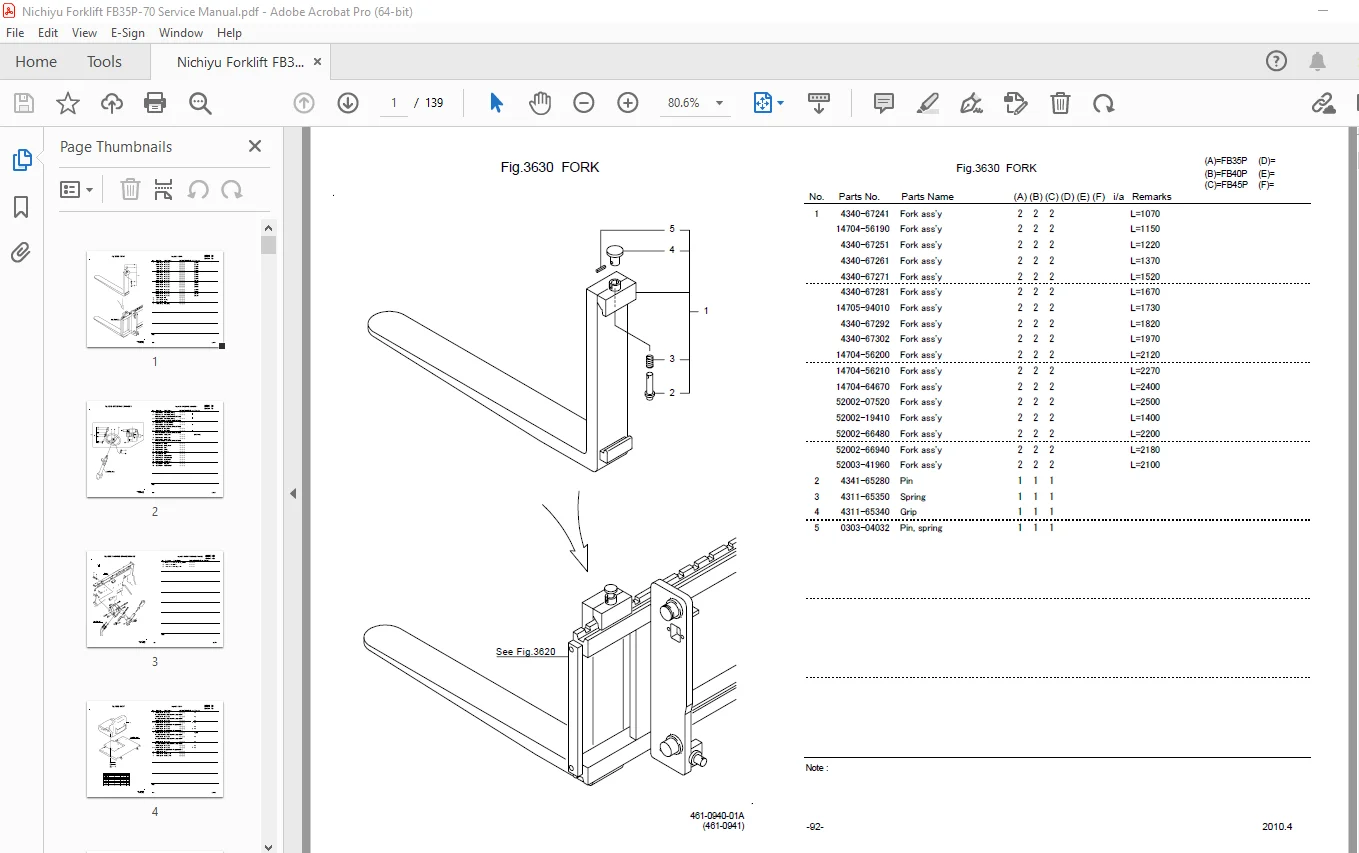Image resolution: width=1359 pixels, height=853 pixels.
Task: Click the page number input field
Action: click(x=394, y=103)
